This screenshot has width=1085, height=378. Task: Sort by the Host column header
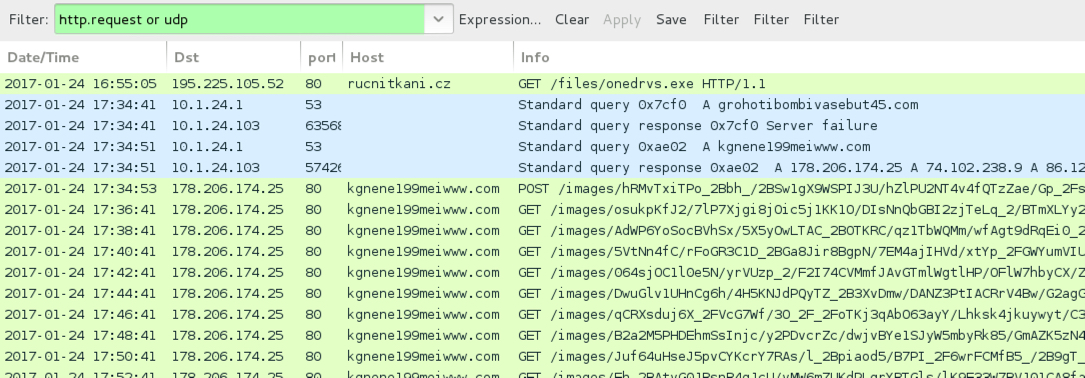coord(428,57)
